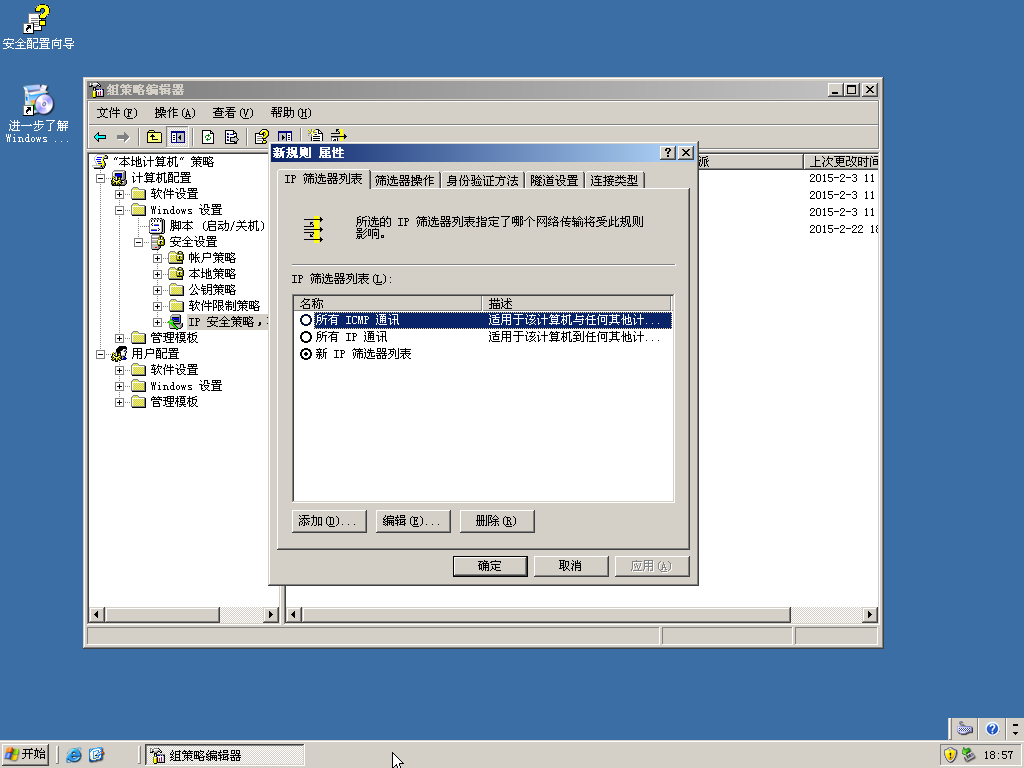Click the User Configuration node icon
This screenshot has width=1024, height=768.
119,353
